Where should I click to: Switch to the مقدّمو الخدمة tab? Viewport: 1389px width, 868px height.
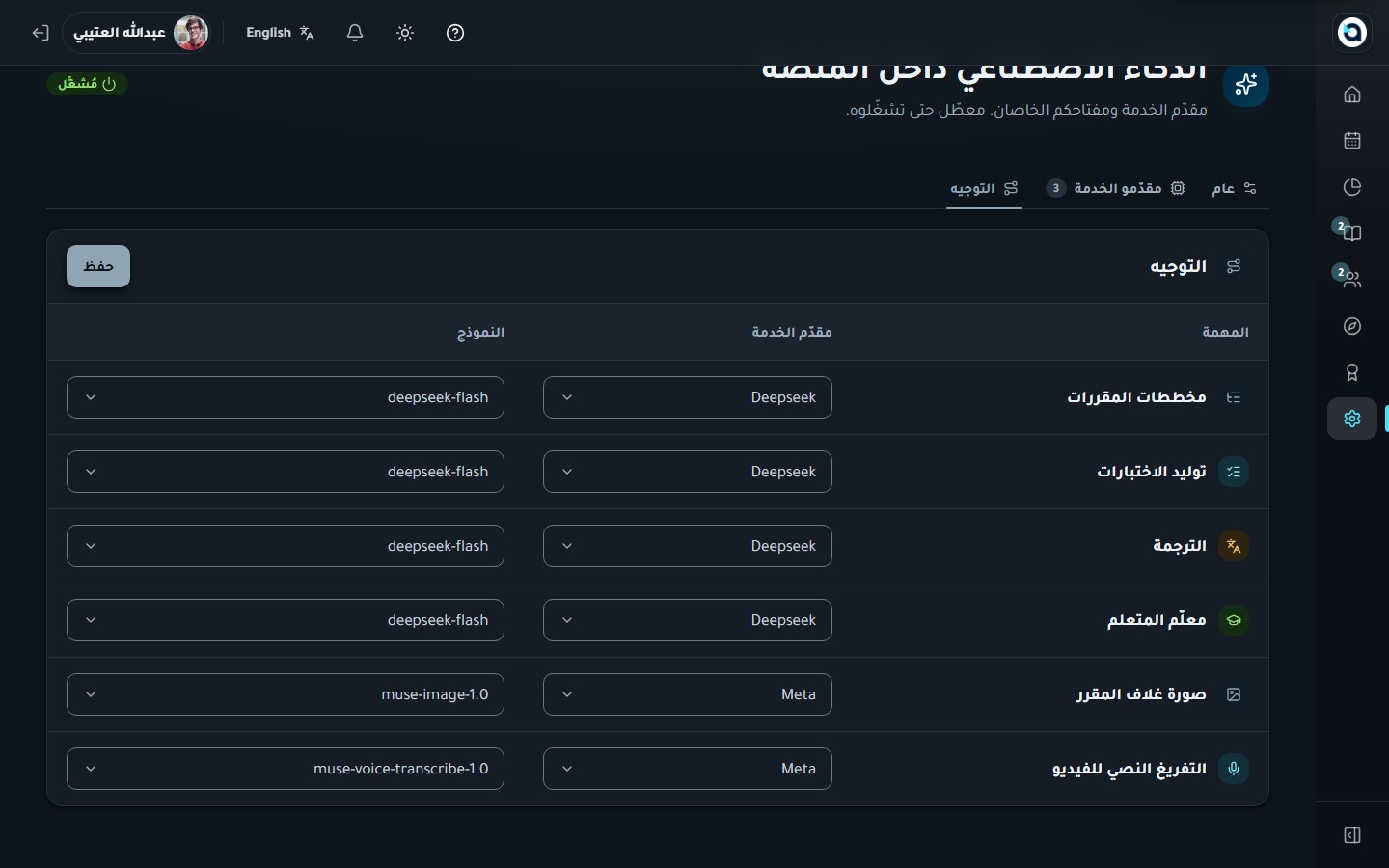click(1115, 188)
